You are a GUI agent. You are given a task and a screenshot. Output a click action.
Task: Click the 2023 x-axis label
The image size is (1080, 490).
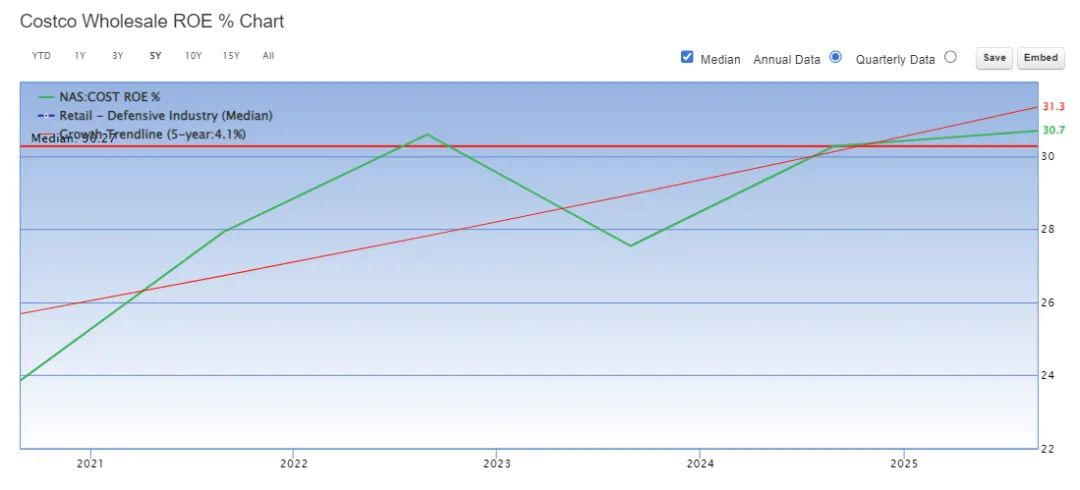click(497, 463)
